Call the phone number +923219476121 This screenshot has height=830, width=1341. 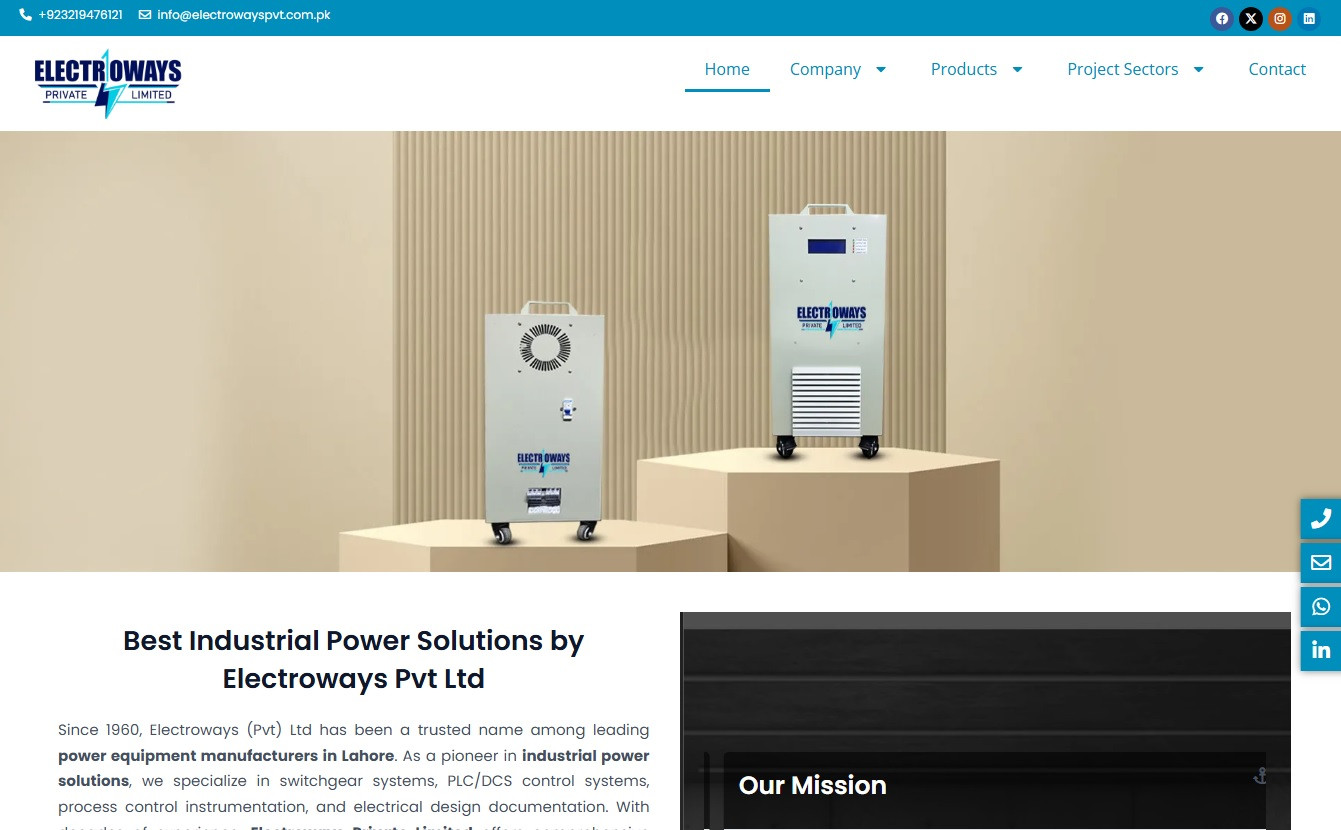coord(71,15)
